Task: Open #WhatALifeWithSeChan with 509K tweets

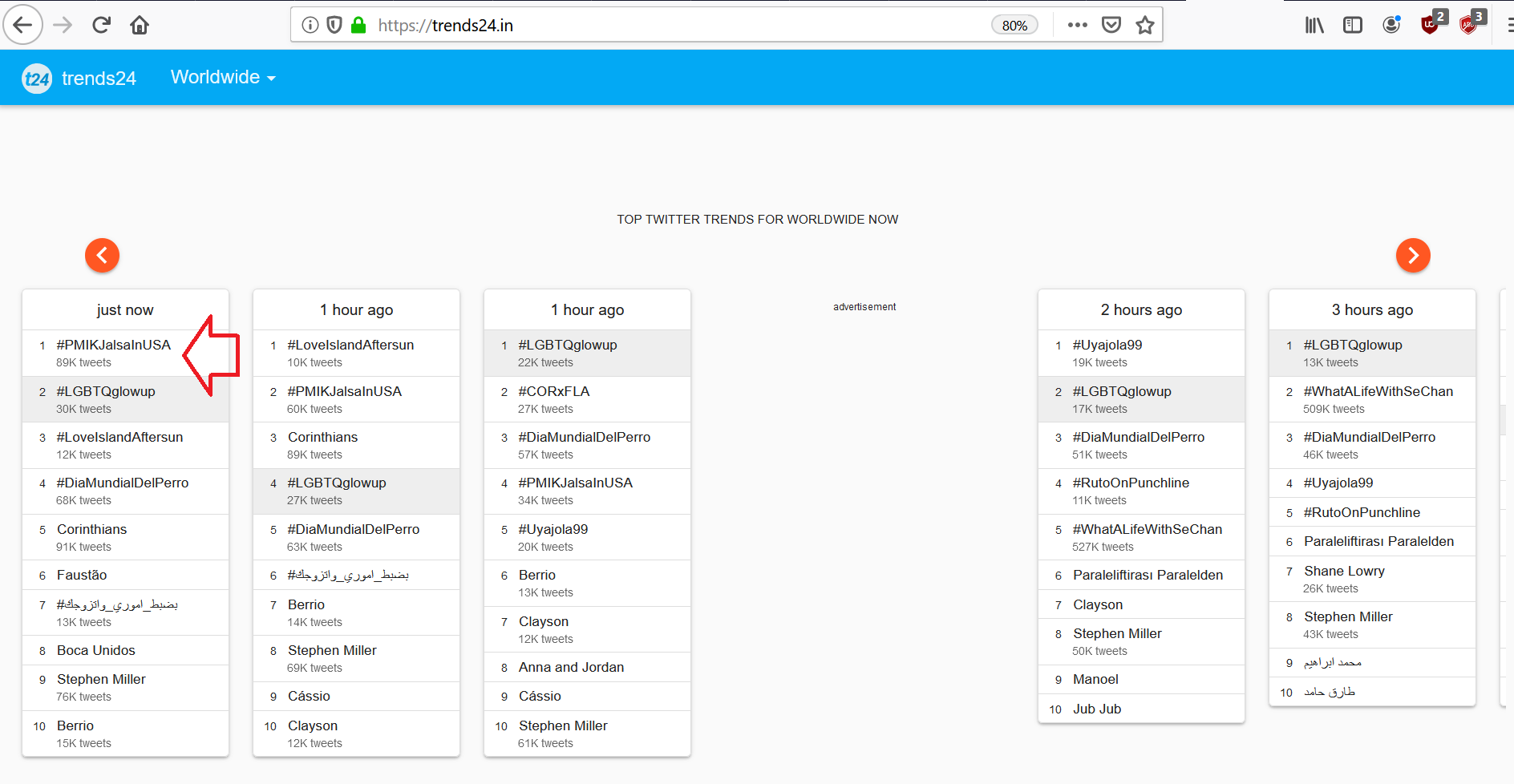Action: 1378,391
